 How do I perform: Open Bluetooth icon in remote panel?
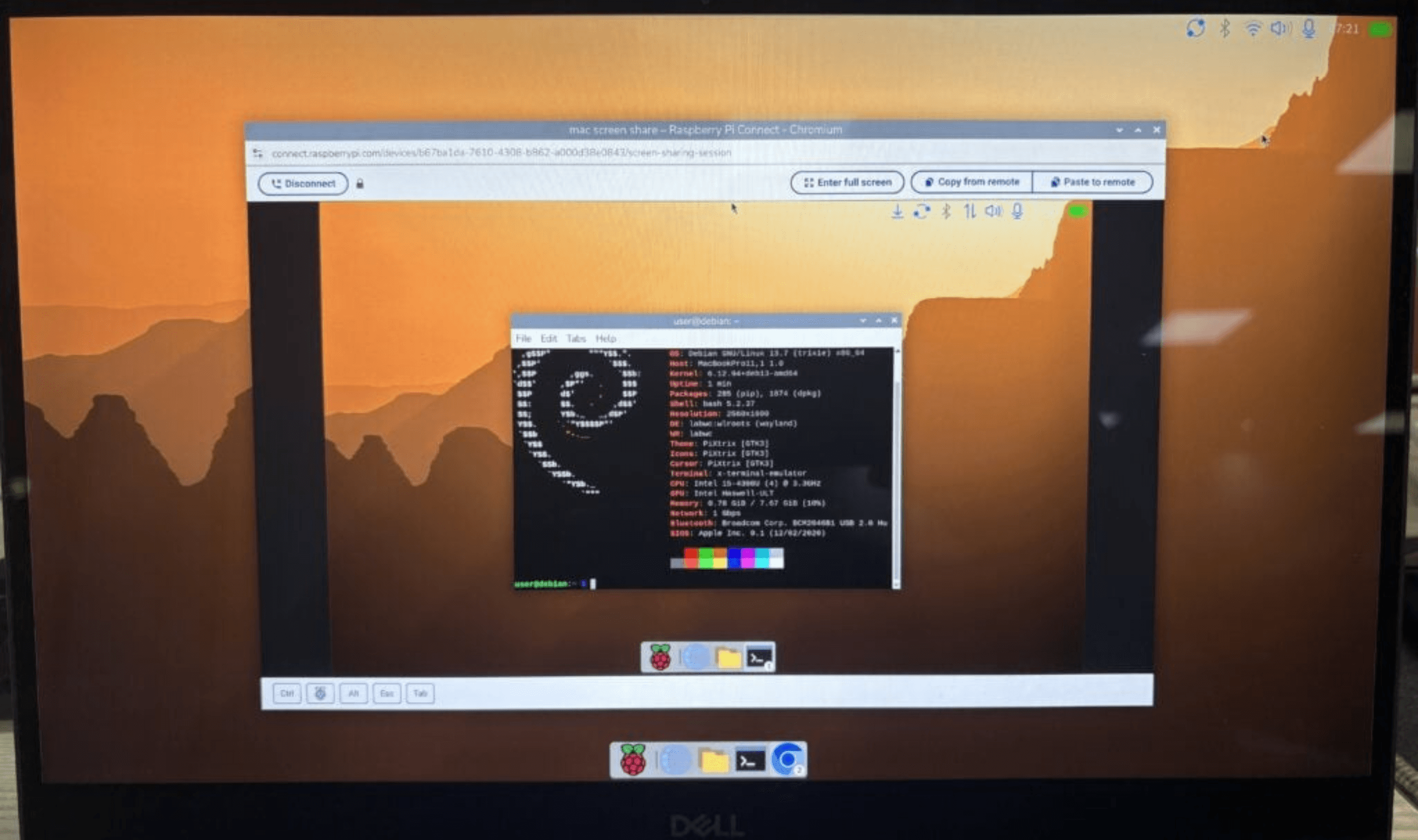[946, 212]
